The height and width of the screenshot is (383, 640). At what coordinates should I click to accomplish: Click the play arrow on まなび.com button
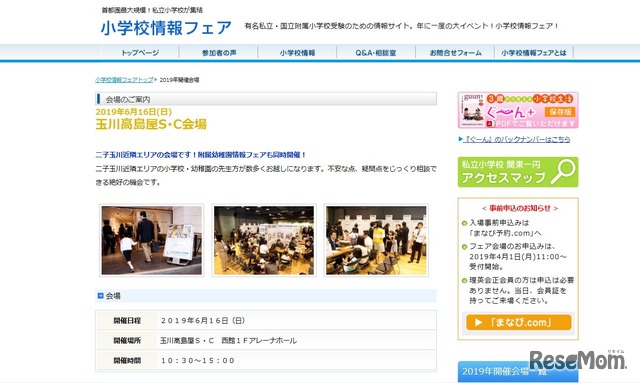tap(478, 323)
